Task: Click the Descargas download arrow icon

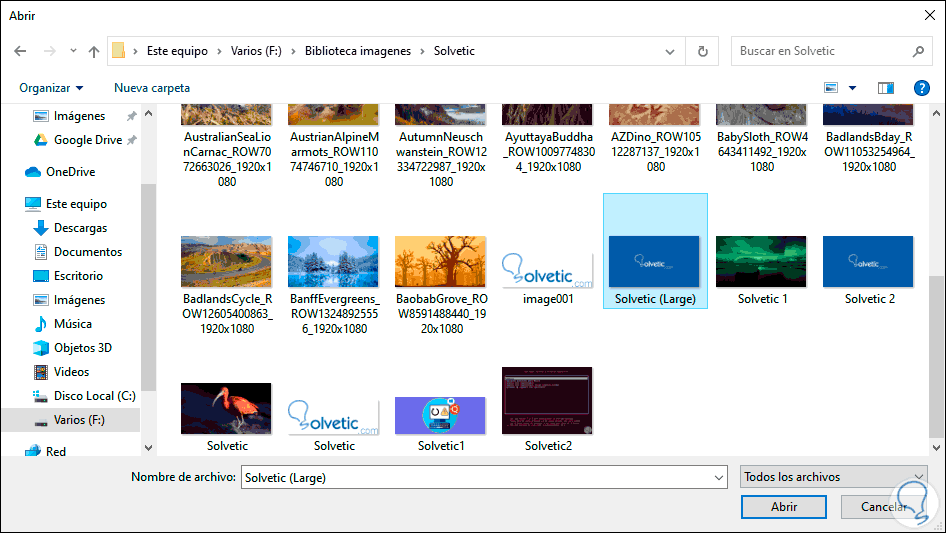Action: tap(40, 228)
